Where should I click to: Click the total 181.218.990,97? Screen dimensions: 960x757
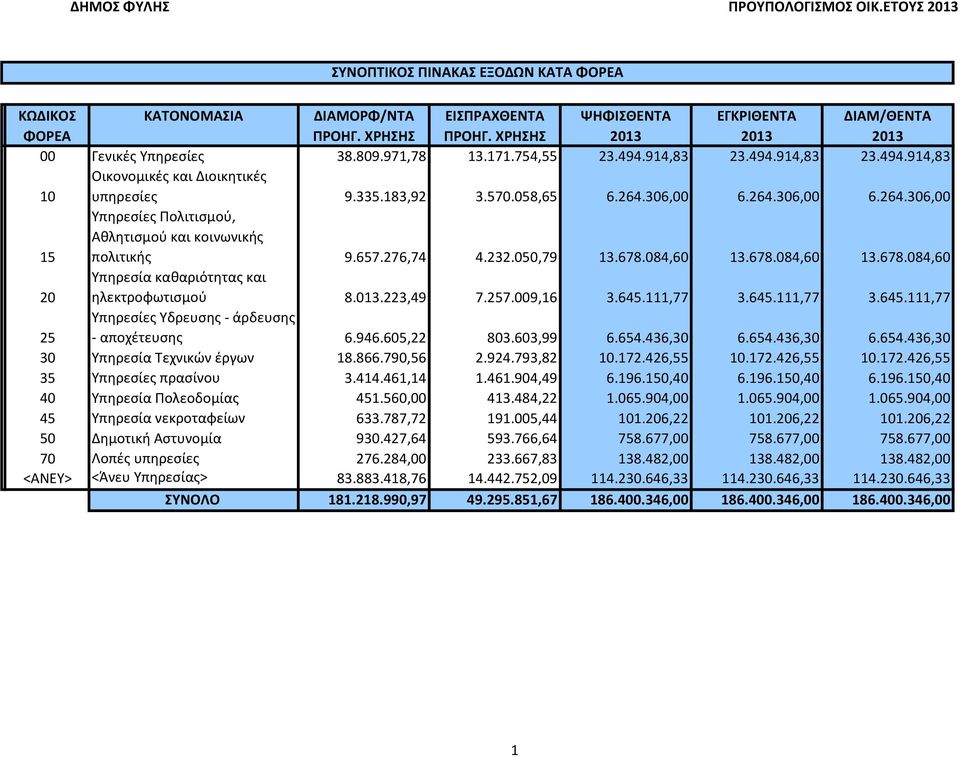[377, 500]
